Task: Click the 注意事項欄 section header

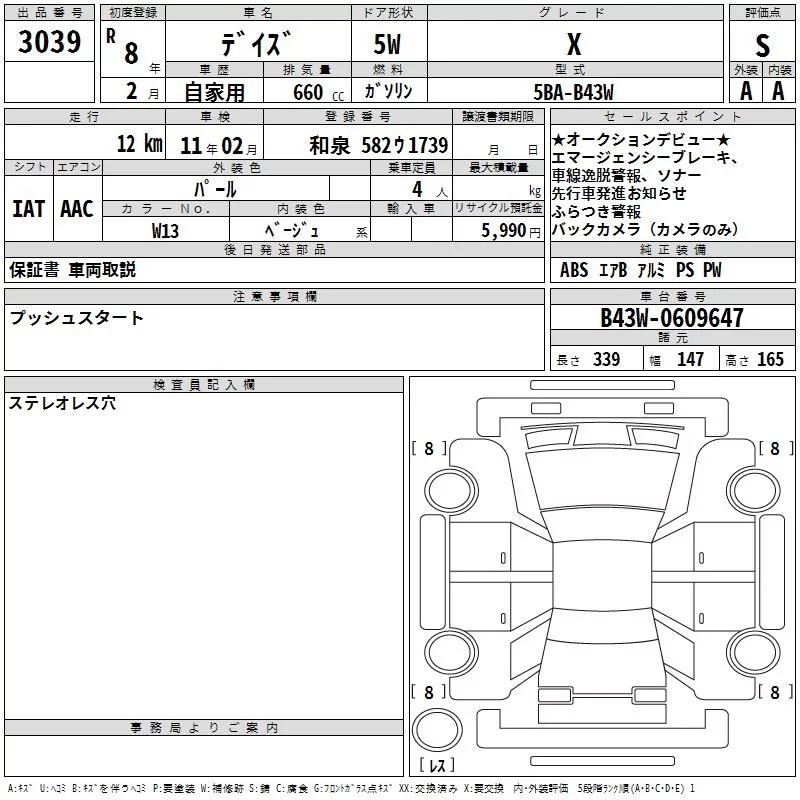Action: (274, 296)
